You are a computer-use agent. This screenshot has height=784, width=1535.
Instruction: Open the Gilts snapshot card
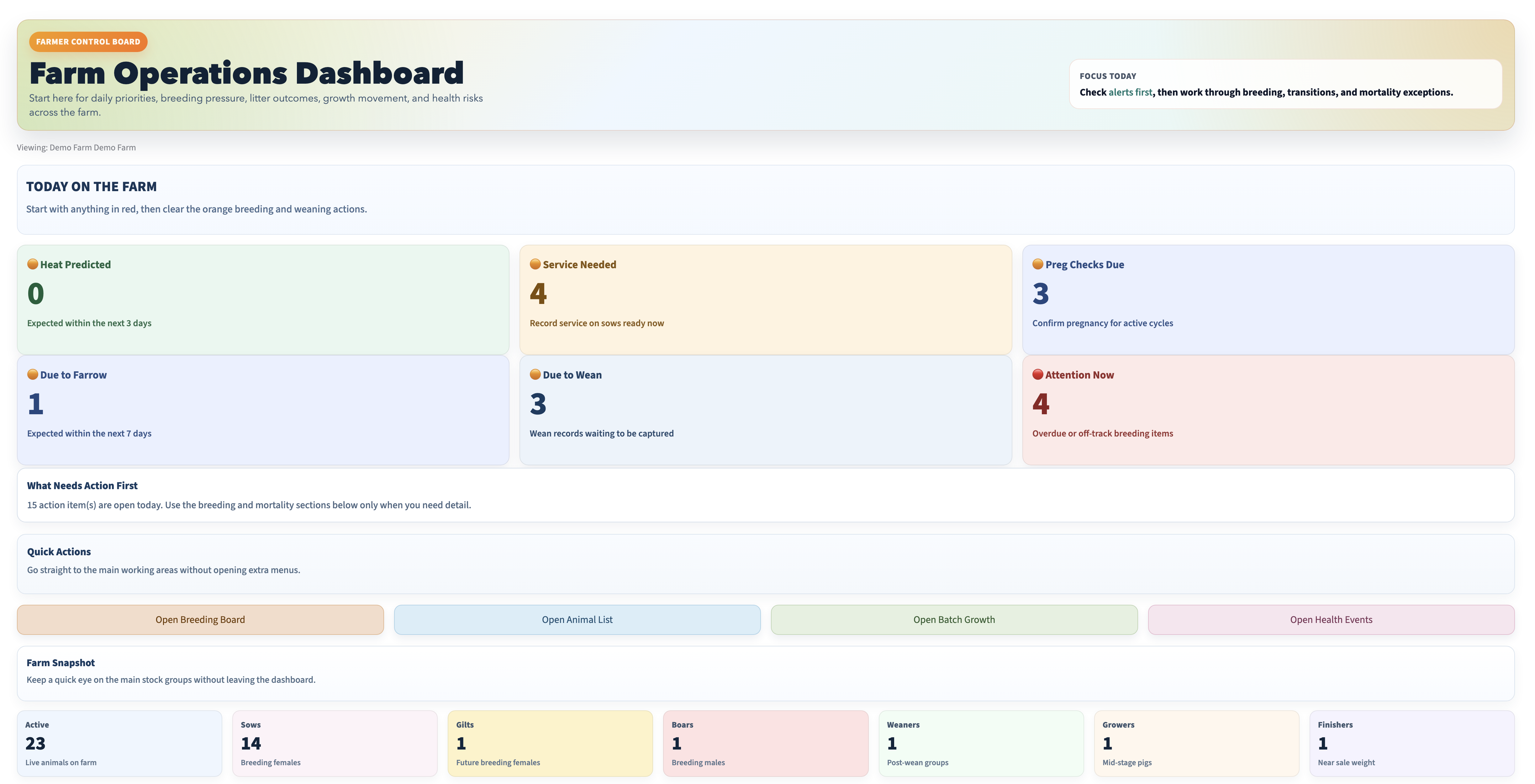550,744
